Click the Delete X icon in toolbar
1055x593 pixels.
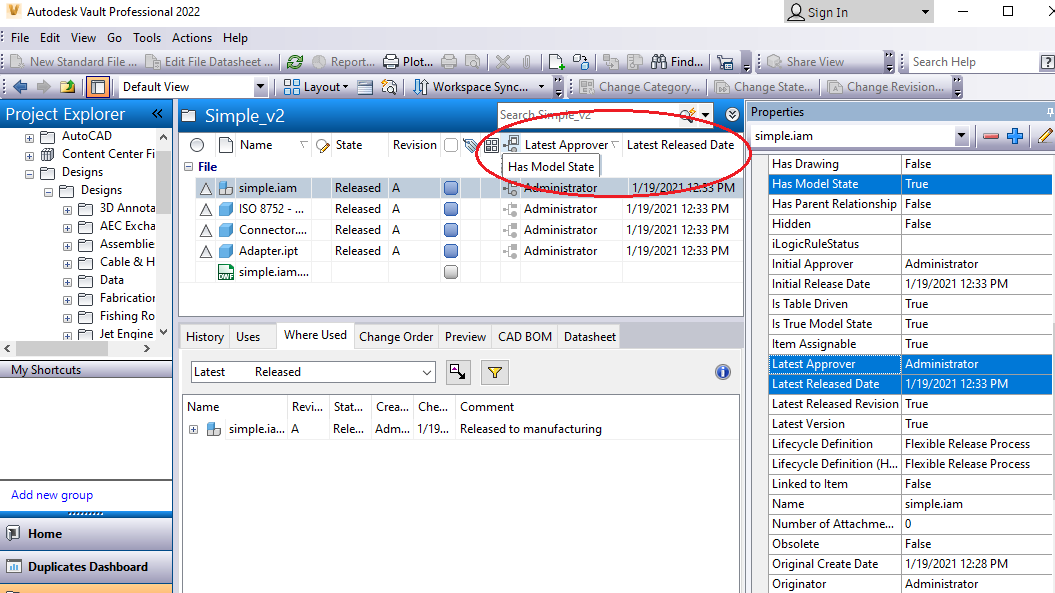point(503,62)
